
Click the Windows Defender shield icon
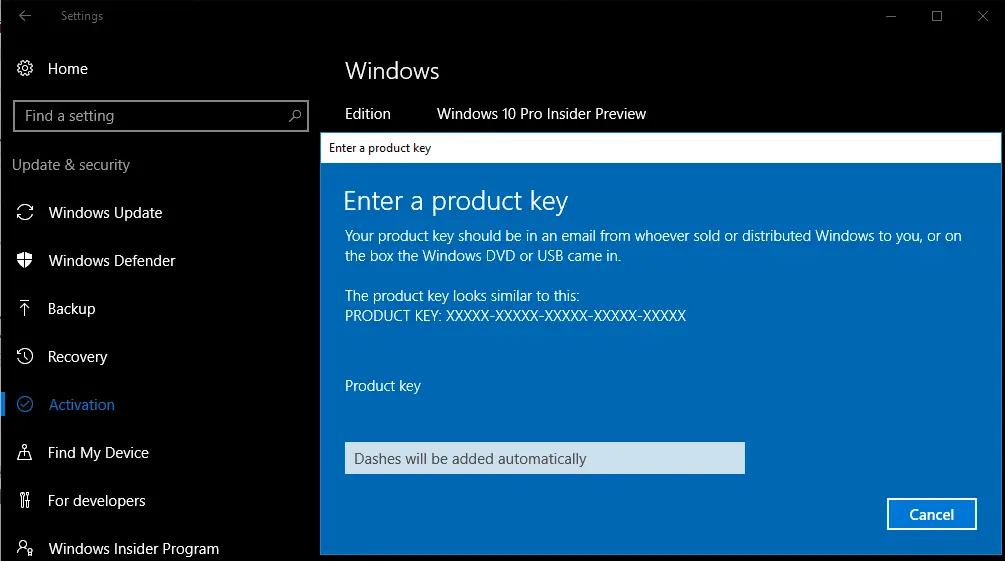[x=25, y=260]
